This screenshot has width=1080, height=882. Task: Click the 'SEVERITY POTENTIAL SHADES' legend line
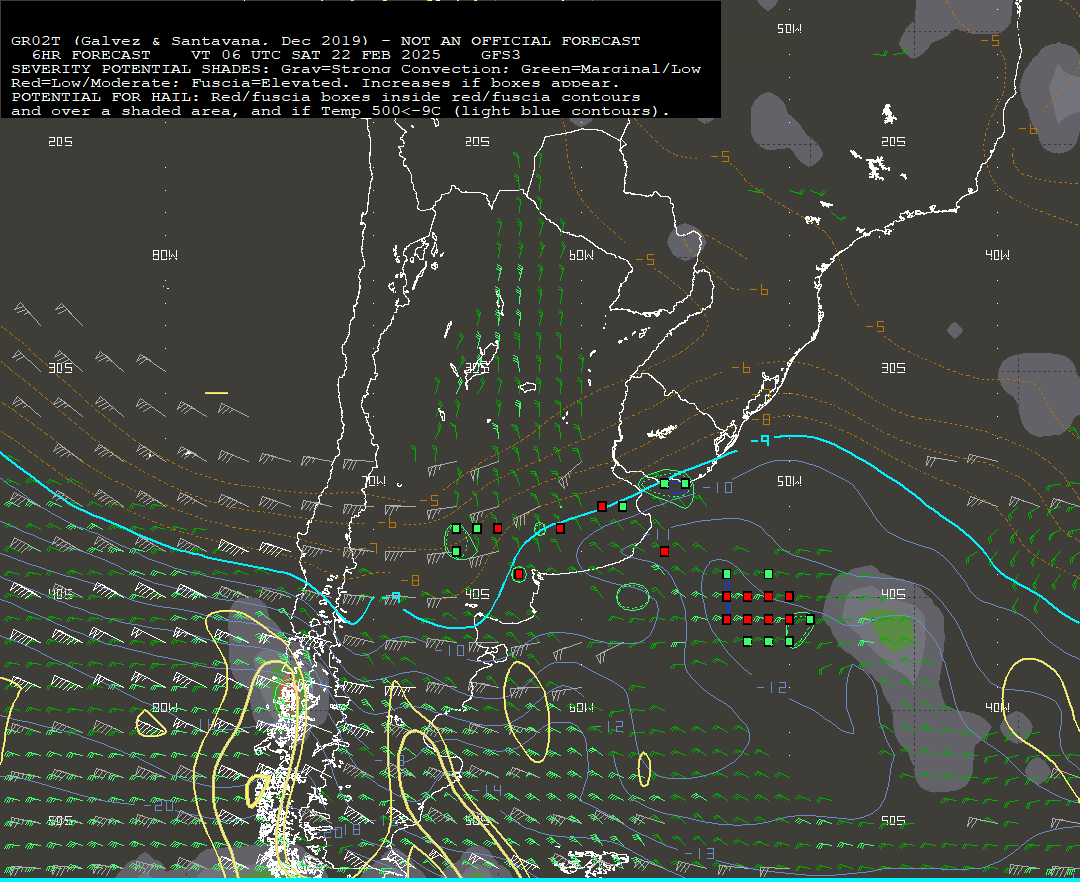pos(355,69)
